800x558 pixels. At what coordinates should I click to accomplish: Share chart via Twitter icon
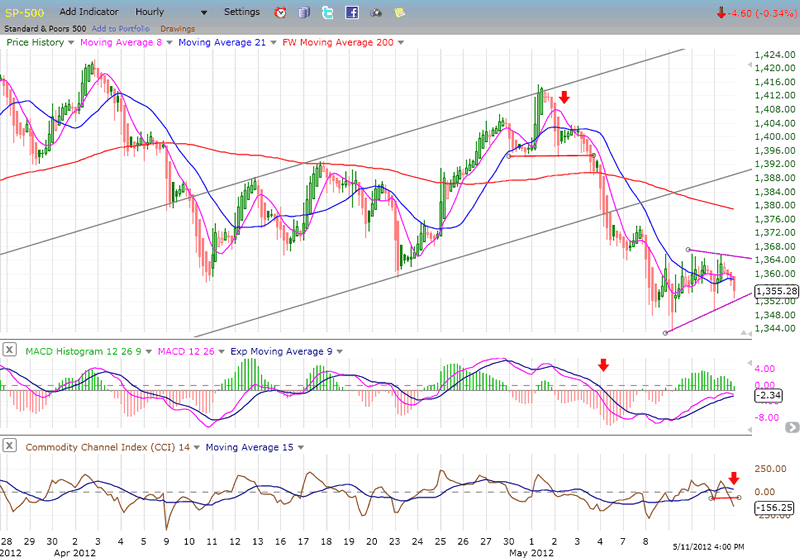(x=328, y=12)
